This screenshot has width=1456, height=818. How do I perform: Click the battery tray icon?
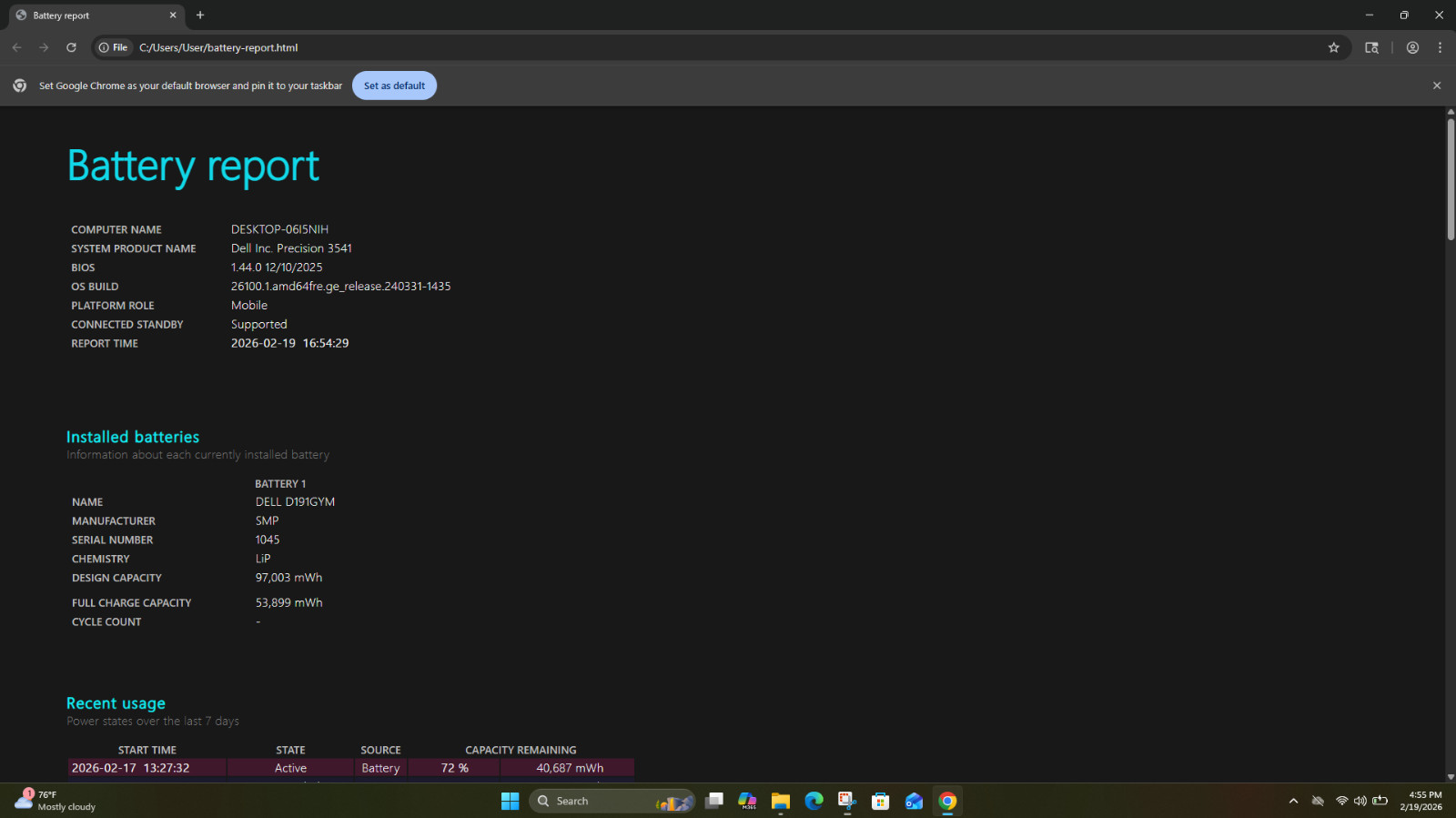[1380, 801]
